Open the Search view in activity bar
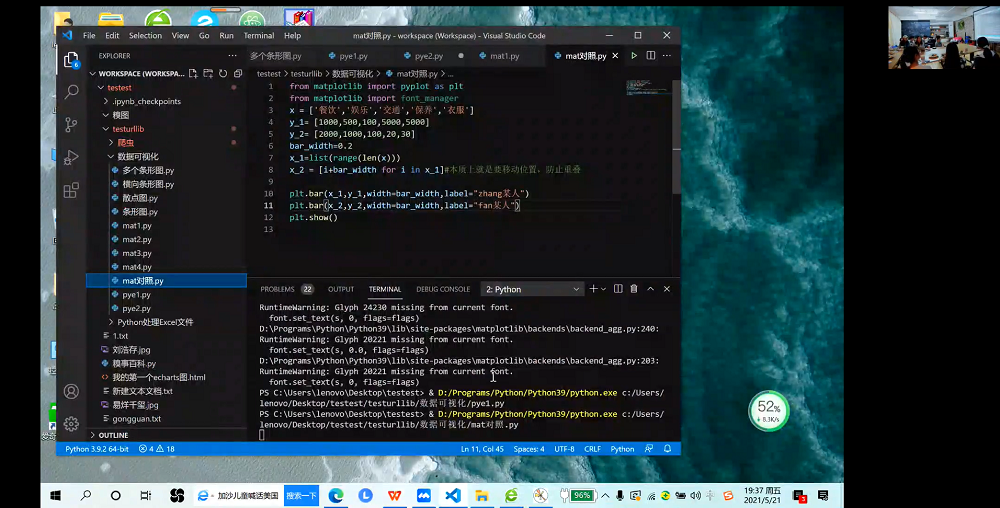 pyautogui.click(x=71, y=91)
